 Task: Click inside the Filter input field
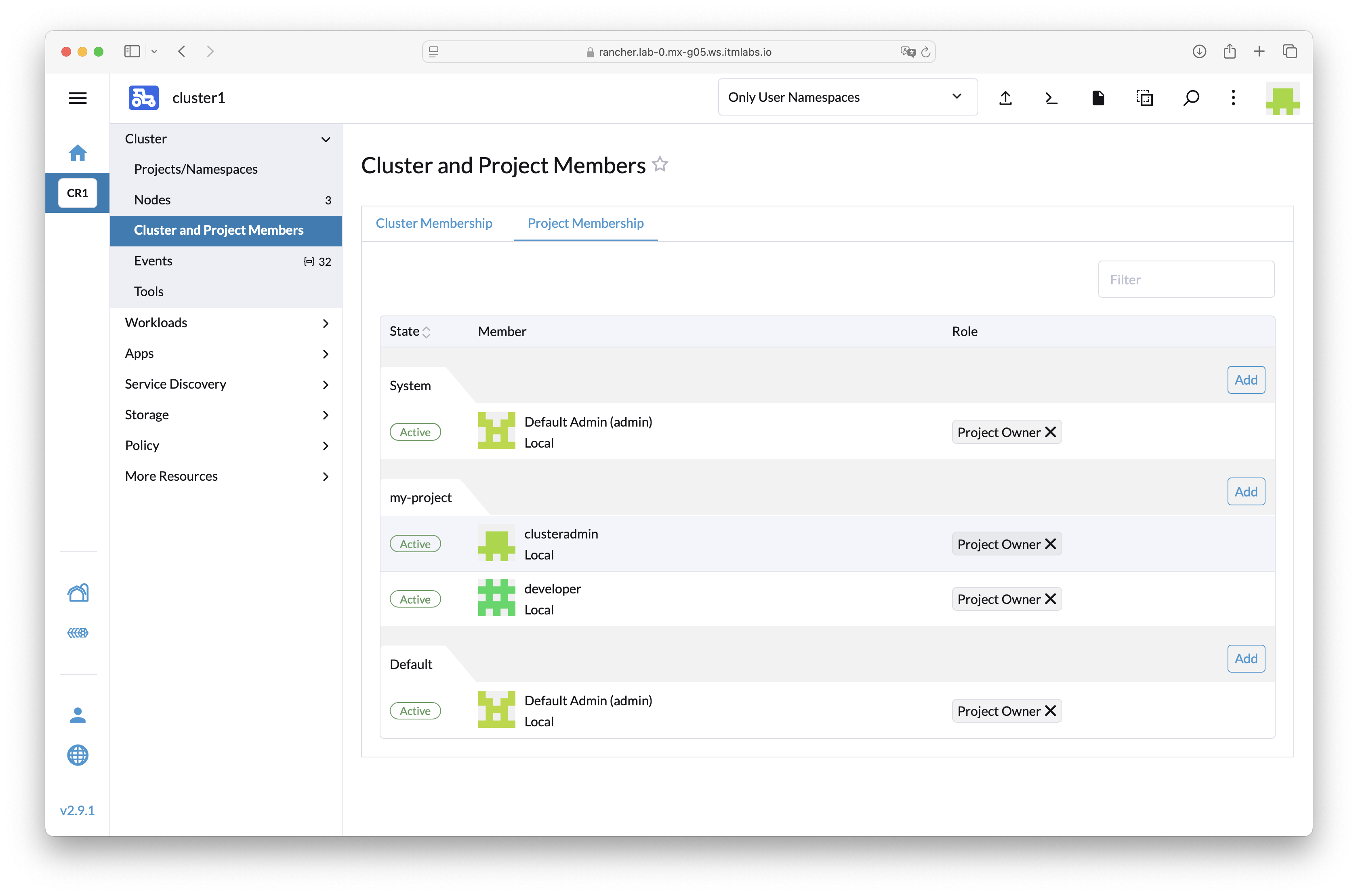coord(1186,279)
